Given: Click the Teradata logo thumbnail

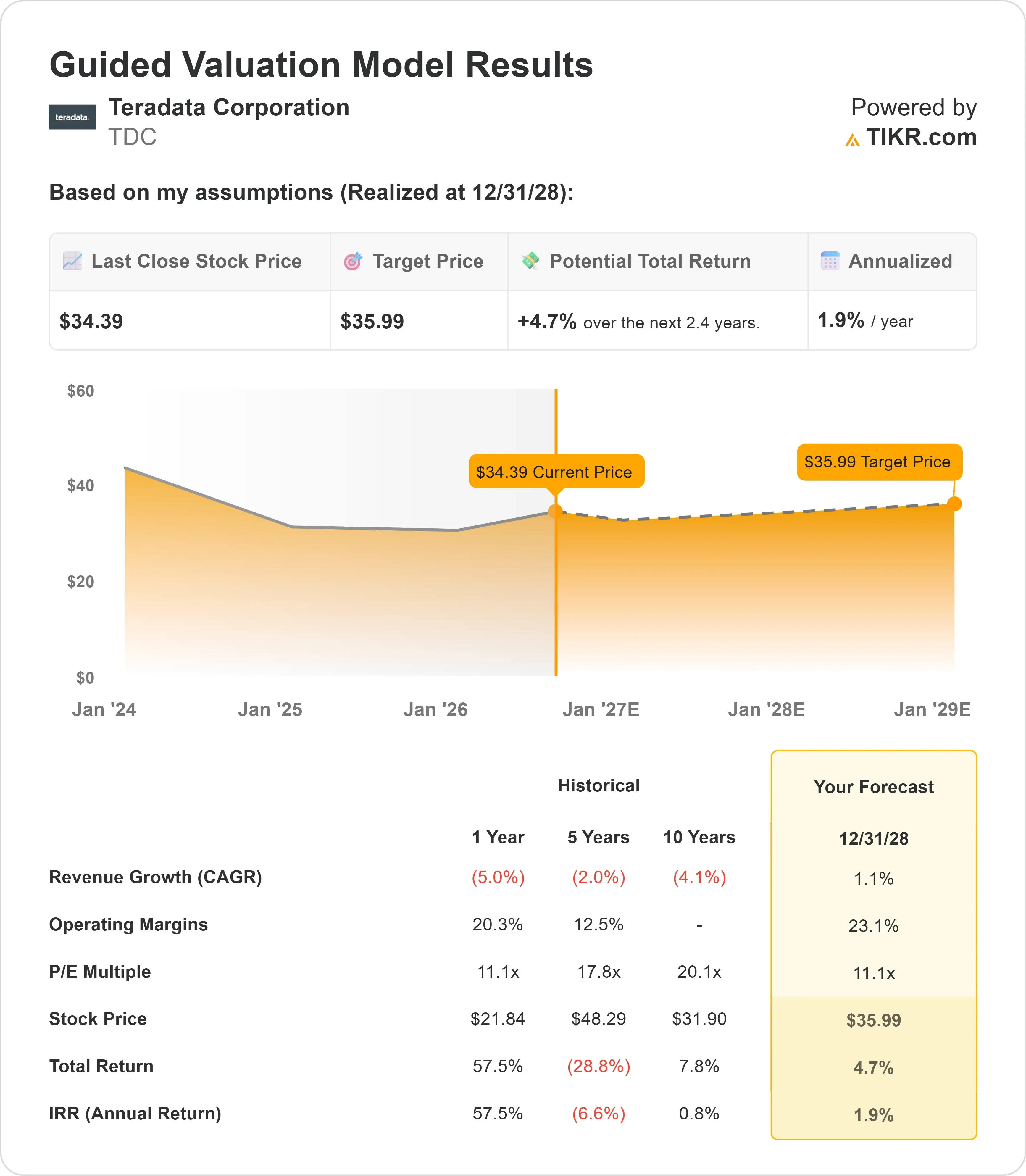Looking at the screenshot, I should click(x=72, y=117).
